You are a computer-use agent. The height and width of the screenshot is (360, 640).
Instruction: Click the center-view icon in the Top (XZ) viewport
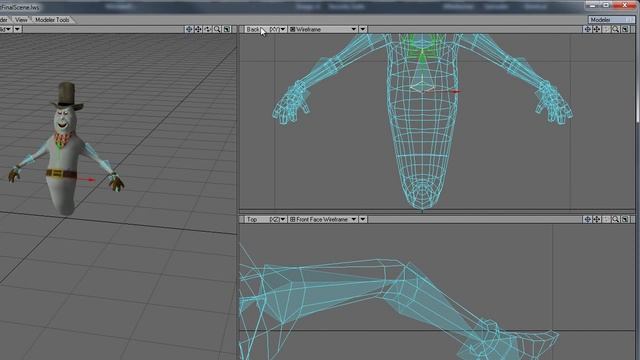pyautogui.click(x=587, y=220)
